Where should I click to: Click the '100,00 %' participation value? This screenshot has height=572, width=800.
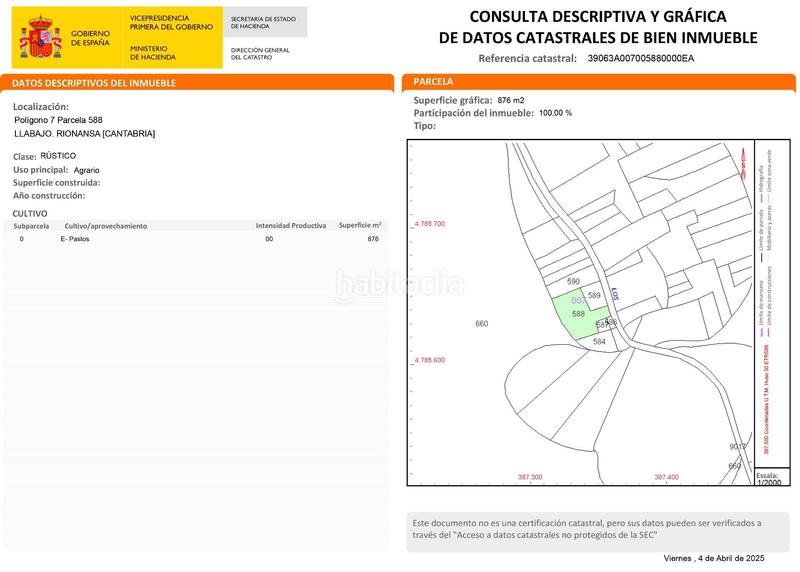(555, 113)
